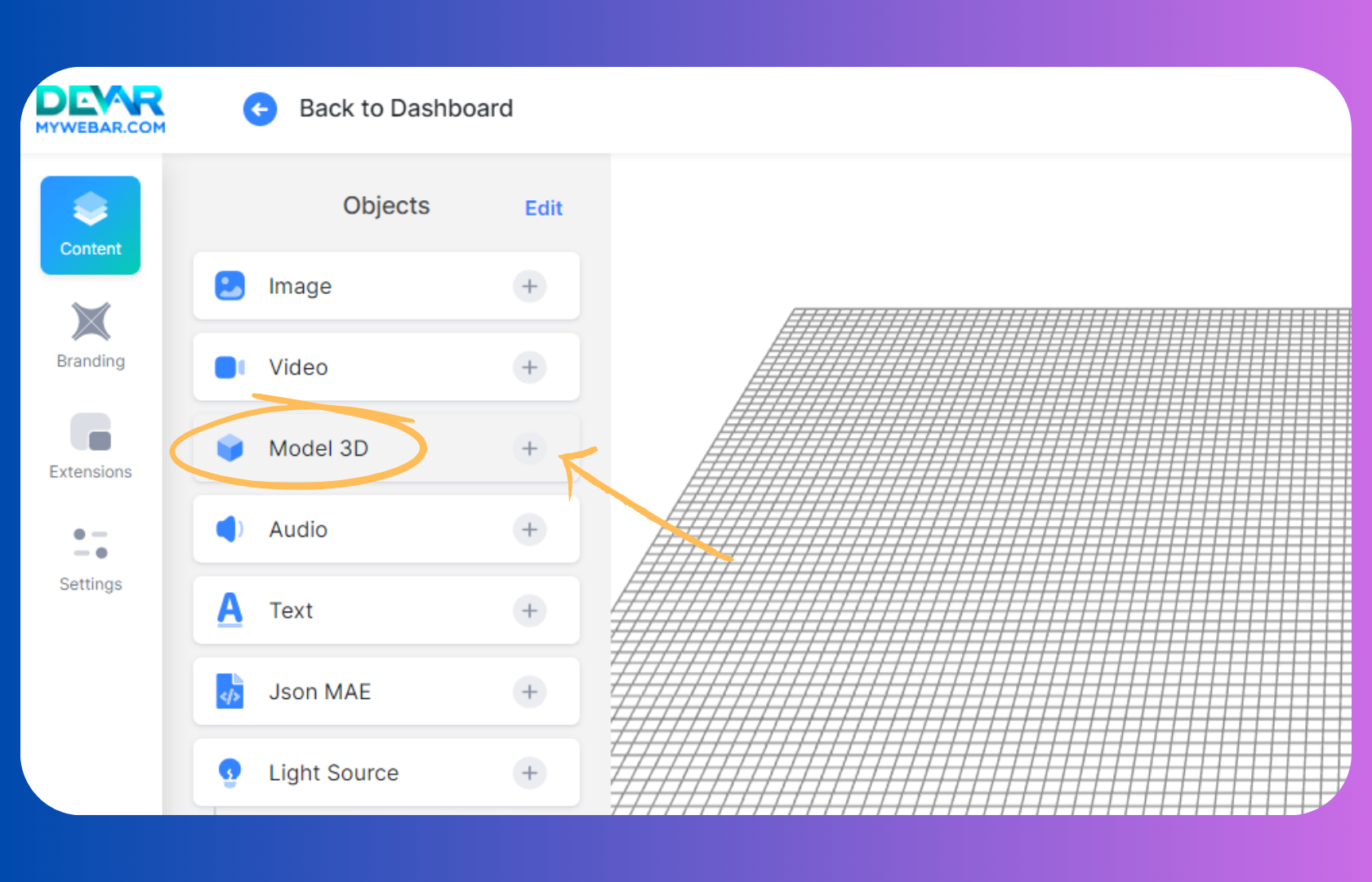The image size is (1372, 882).
Task: Add an Audio object with plus button
Action: (530, 530)
